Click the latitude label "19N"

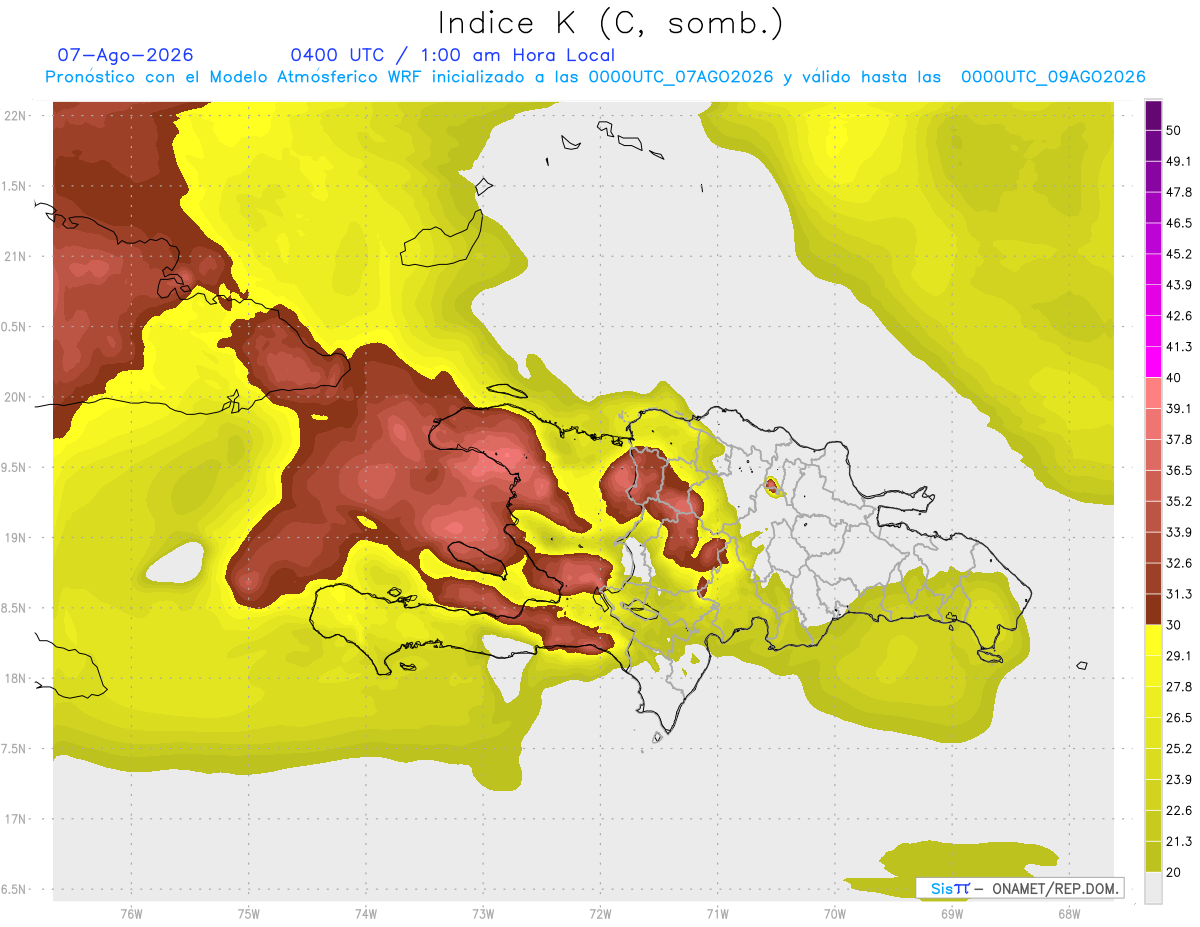pyautogui.click(x=16, y=538)
